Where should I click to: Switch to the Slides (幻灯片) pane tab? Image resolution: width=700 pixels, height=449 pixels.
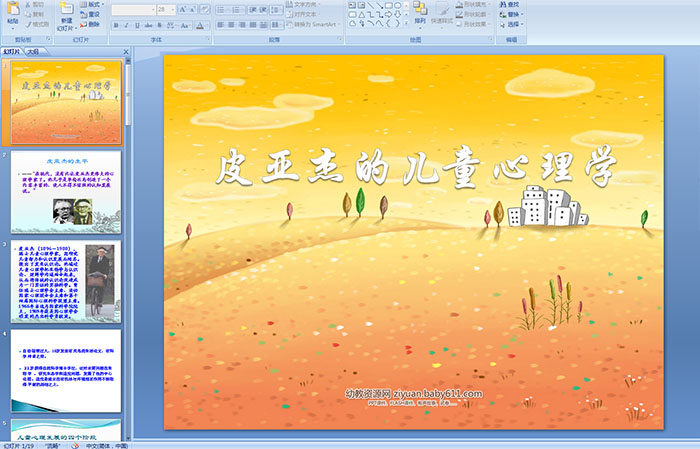pyautogui.click(x=12, y=52)
